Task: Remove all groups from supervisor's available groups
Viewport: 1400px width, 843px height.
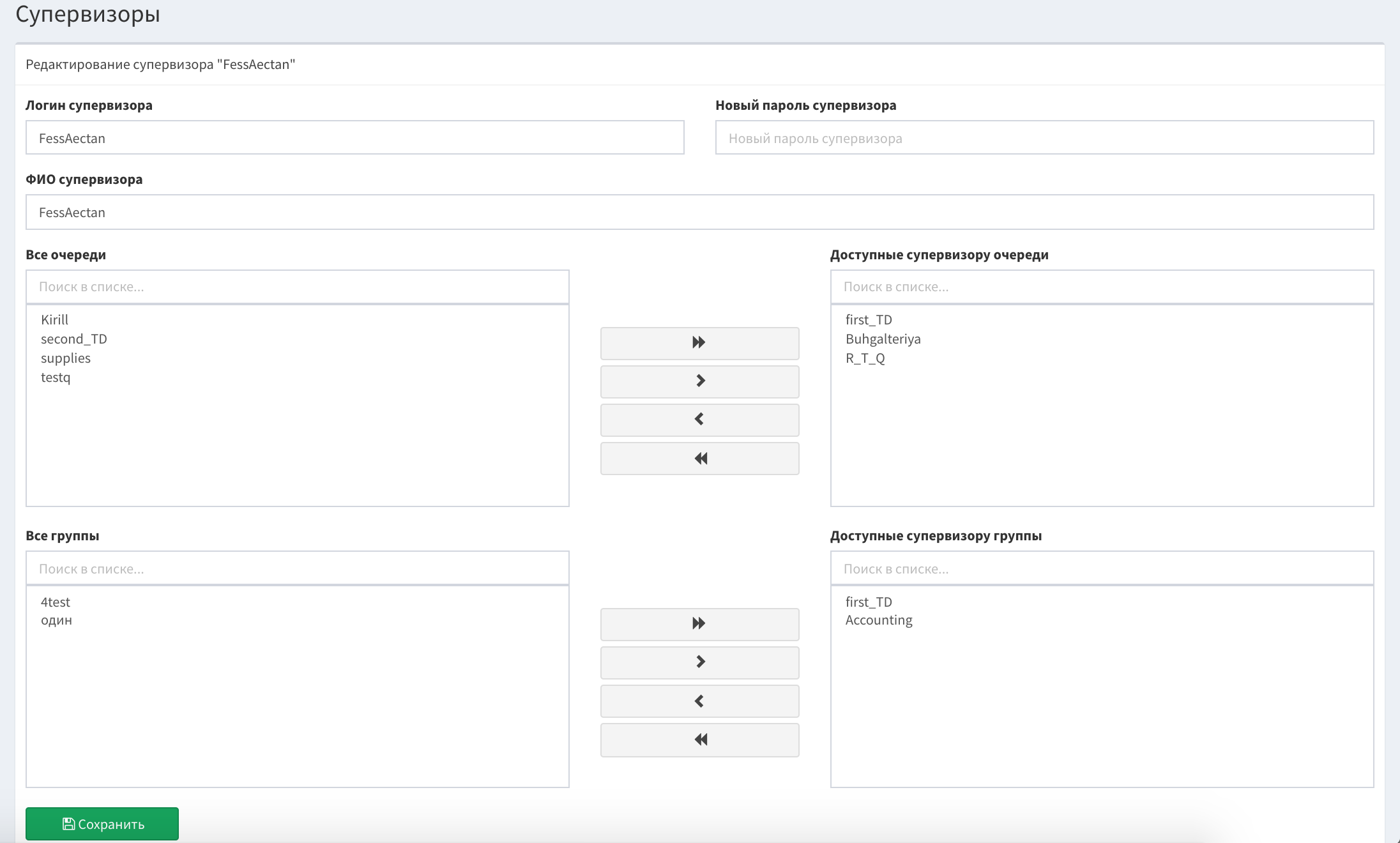Action: click(699, 740)
